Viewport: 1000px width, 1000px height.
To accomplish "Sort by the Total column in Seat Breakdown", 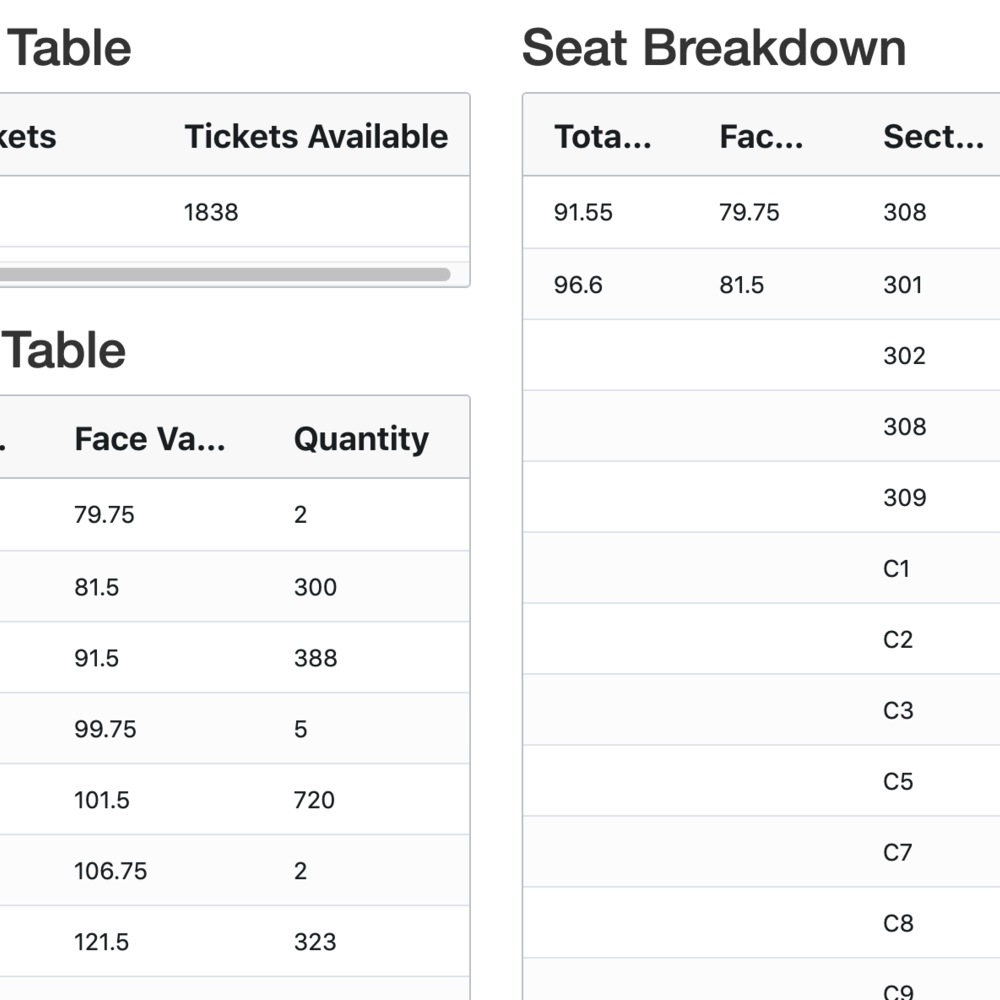I will pos(603,137).
